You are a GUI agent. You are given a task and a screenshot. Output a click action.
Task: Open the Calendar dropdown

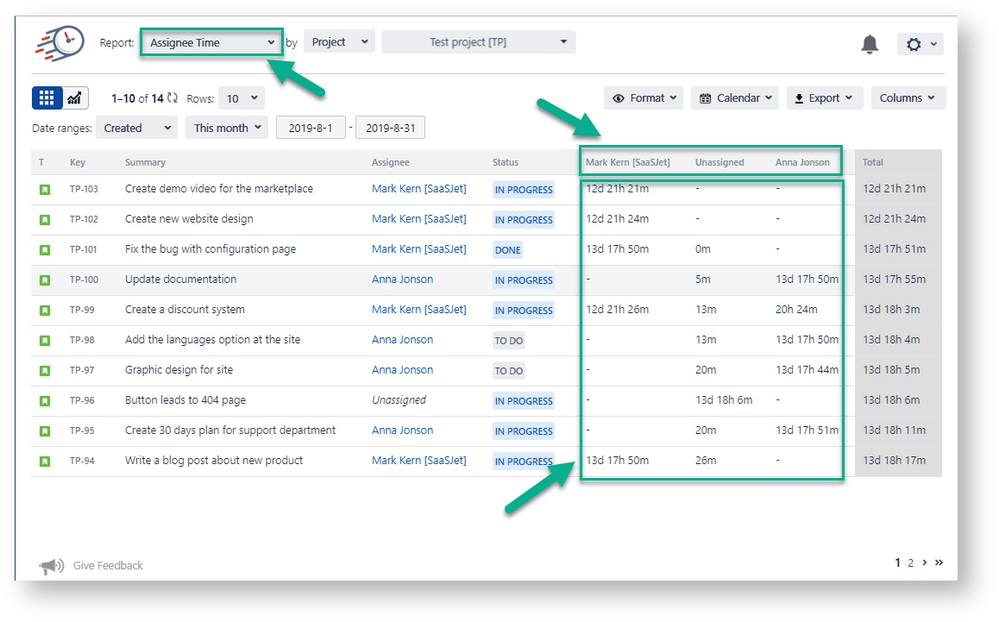(x=735, y=98)
